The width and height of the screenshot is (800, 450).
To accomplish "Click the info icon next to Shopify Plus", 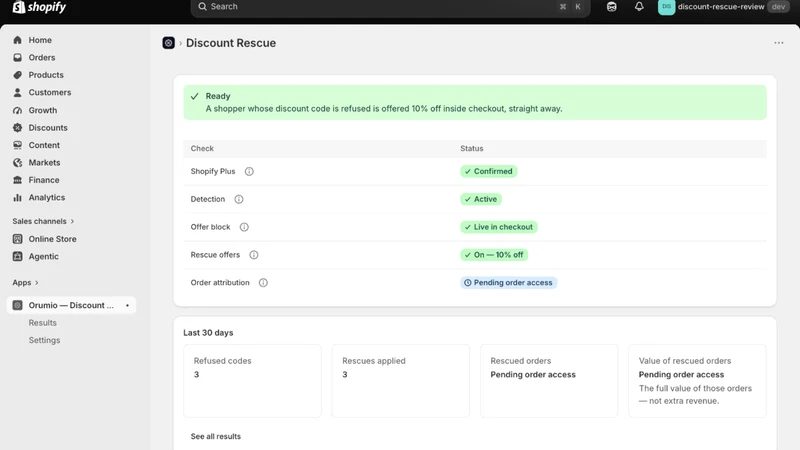I will point(249,171).
